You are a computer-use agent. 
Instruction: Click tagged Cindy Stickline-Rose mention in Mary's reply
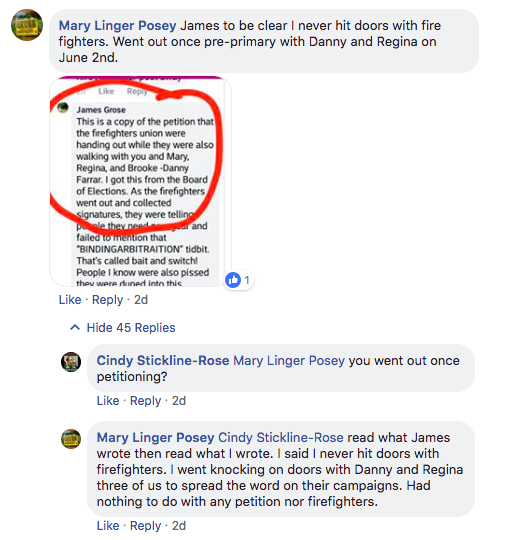[281, 437]
